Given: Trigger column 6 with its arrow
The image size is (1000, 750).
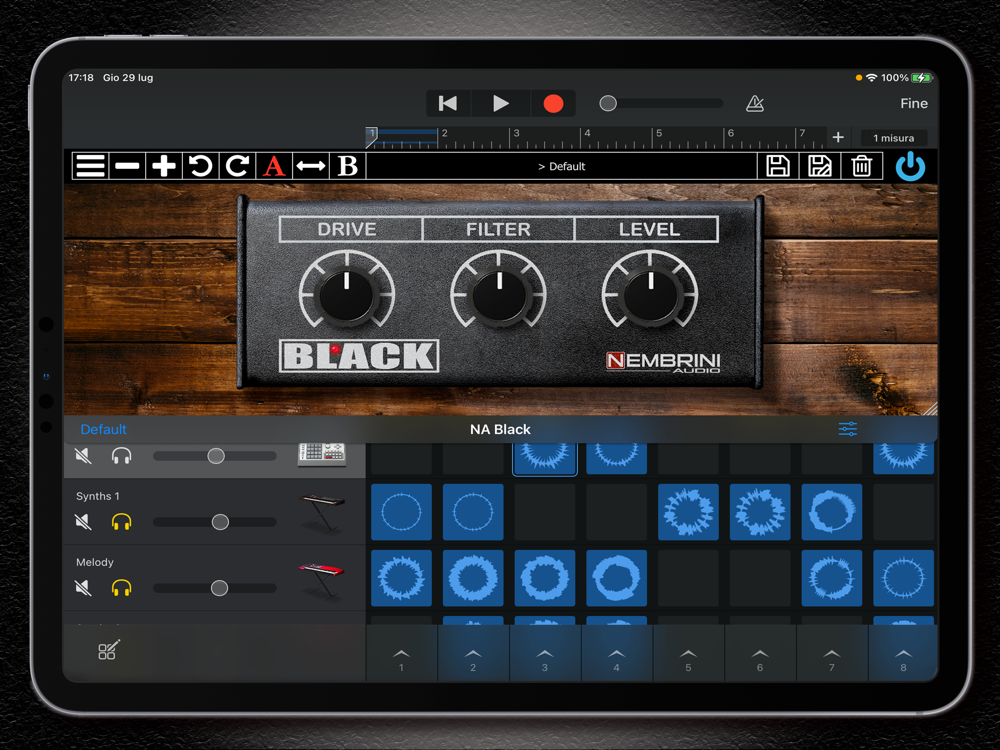Looking at the screenshot, I should coord(760,654).
